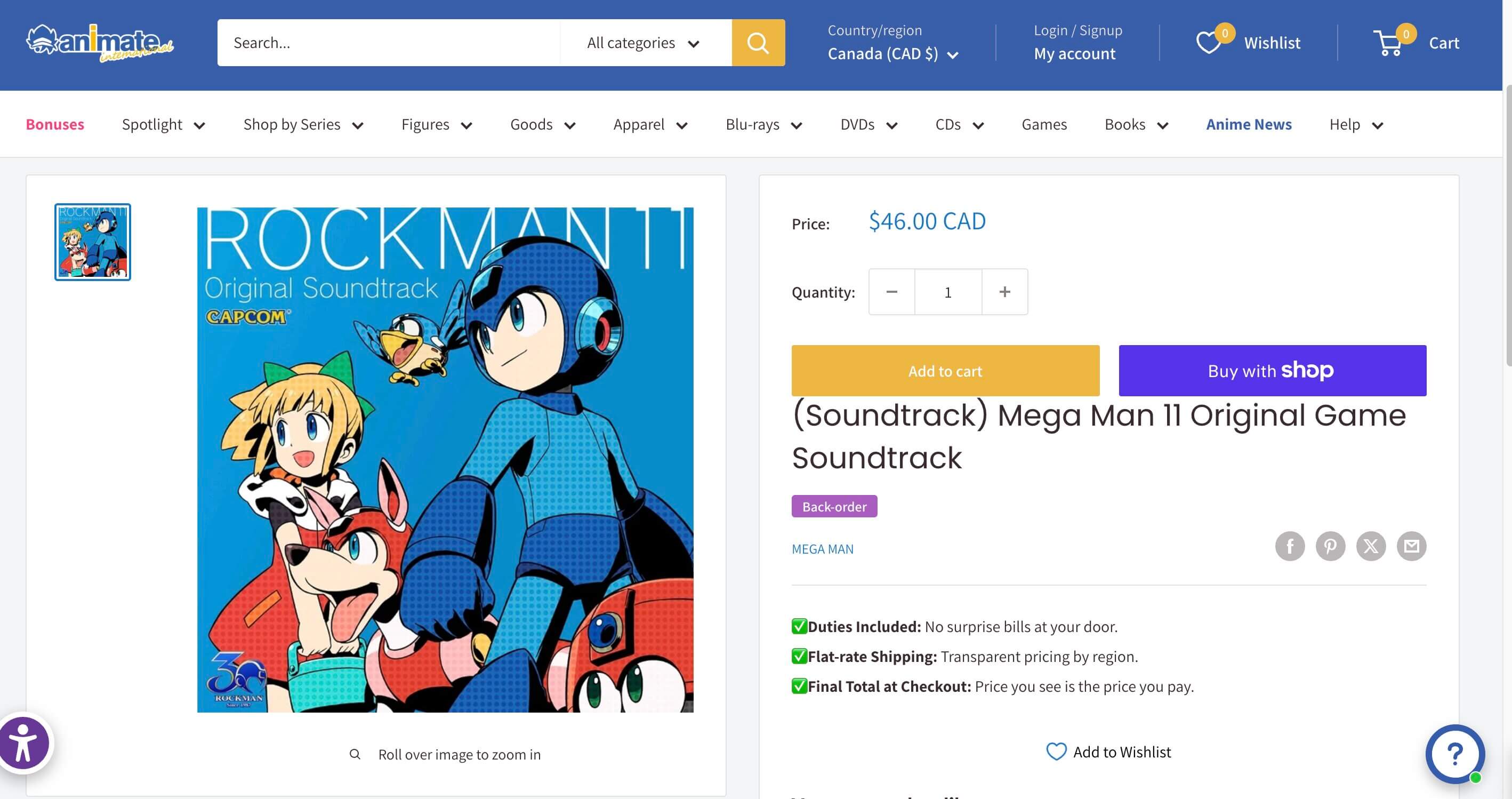Viewport: 1512px width, 799px height.
Task: Share the product by email
Action: [x=1411, y=547]
